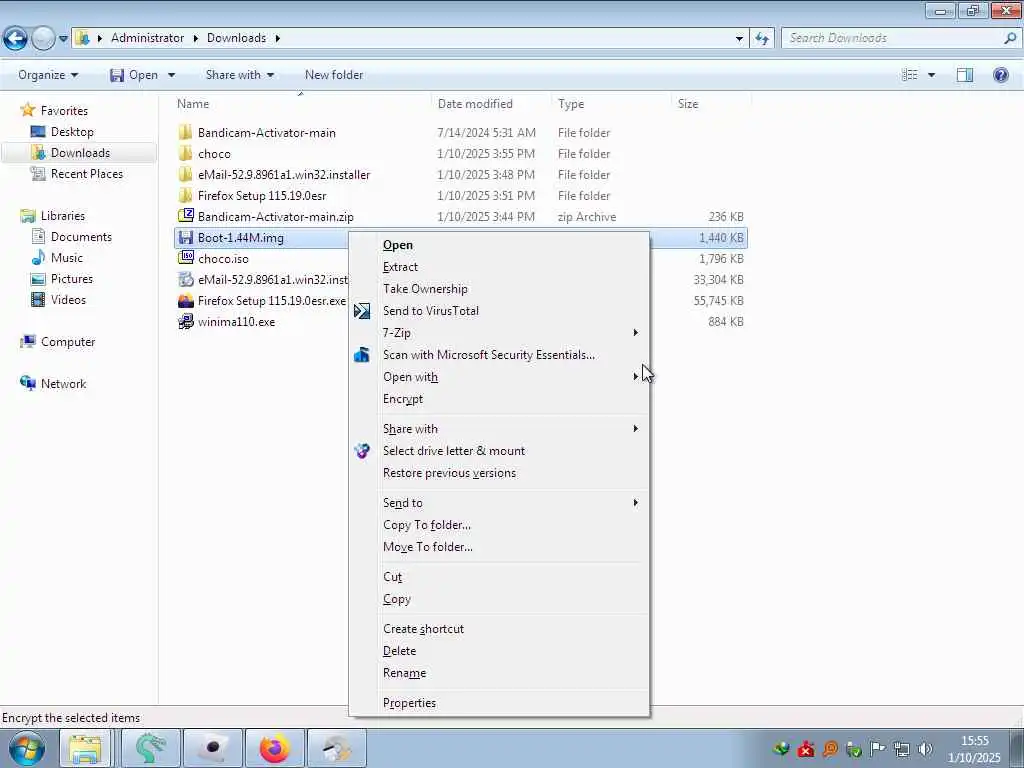
Task: Click the dragon icon taskbar application
Action: [150, 748]
